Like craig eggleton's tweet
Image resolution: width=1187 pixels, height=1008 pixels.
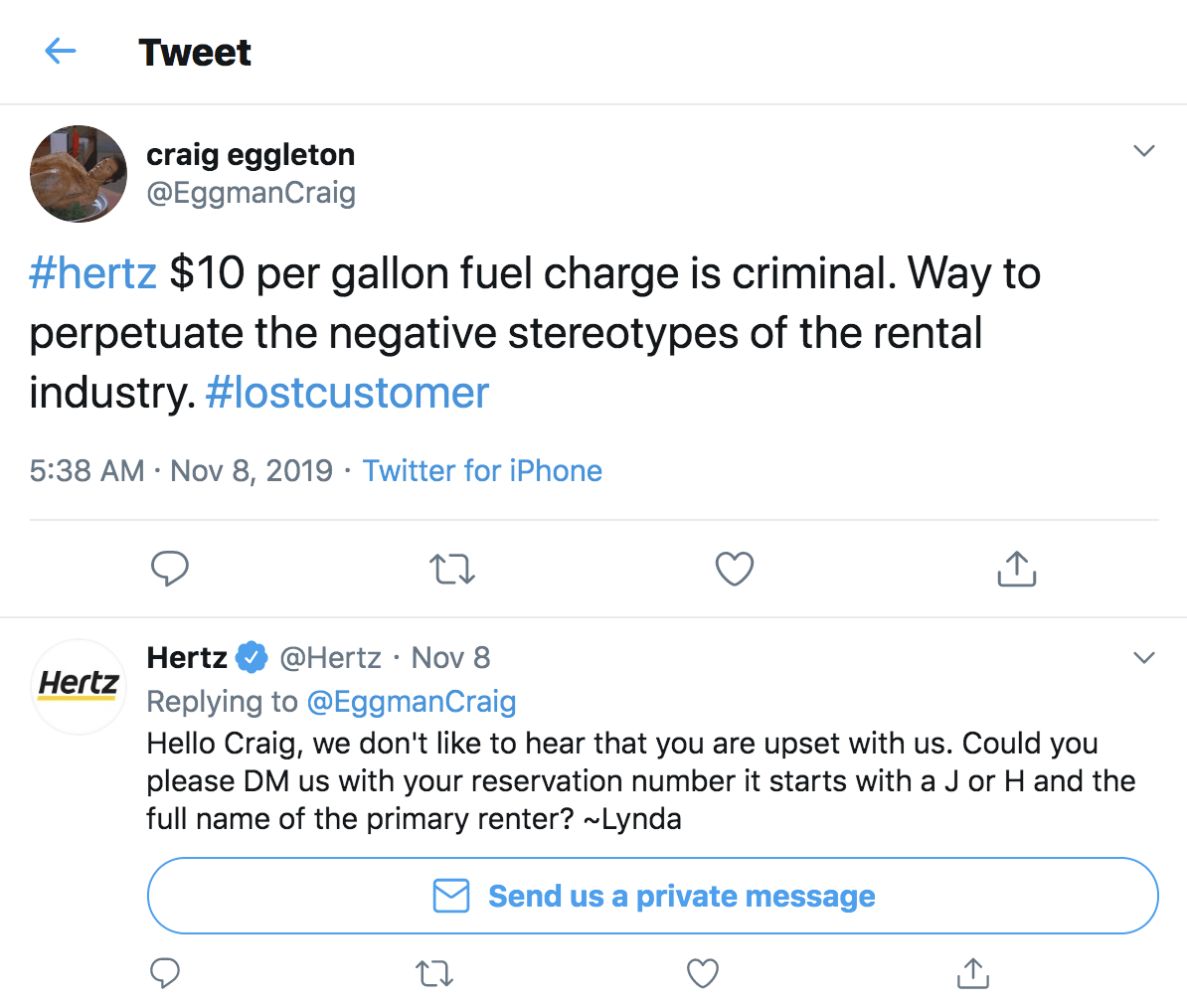click(x=735, y=569)
